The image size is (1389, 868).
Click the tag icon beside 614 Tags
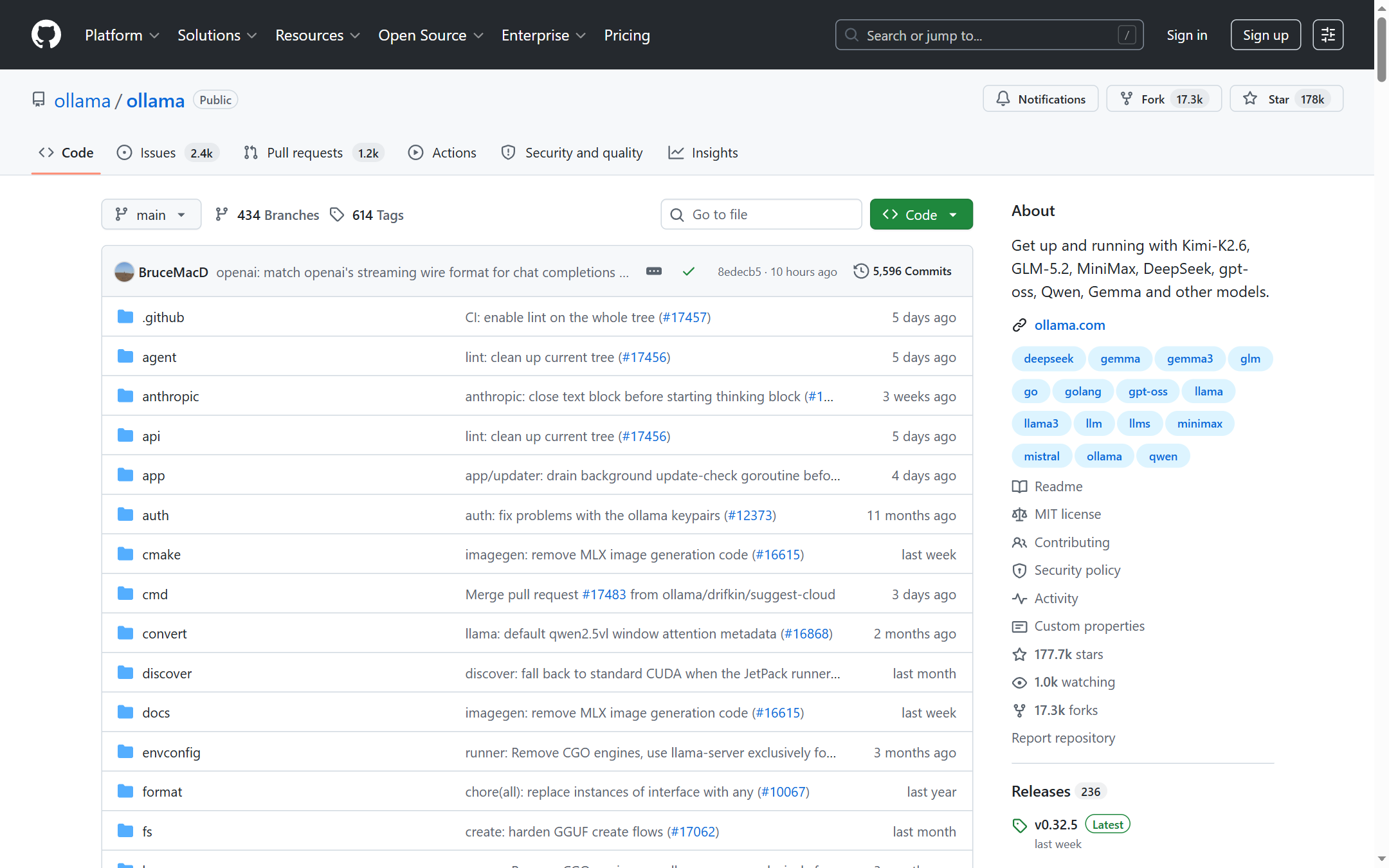337,215
